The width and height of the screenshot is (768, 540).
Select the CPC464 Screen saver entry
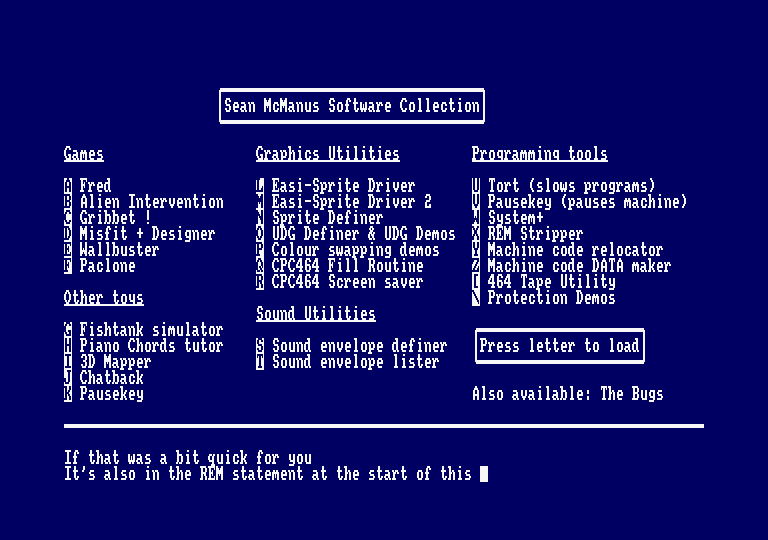point(347,282)
